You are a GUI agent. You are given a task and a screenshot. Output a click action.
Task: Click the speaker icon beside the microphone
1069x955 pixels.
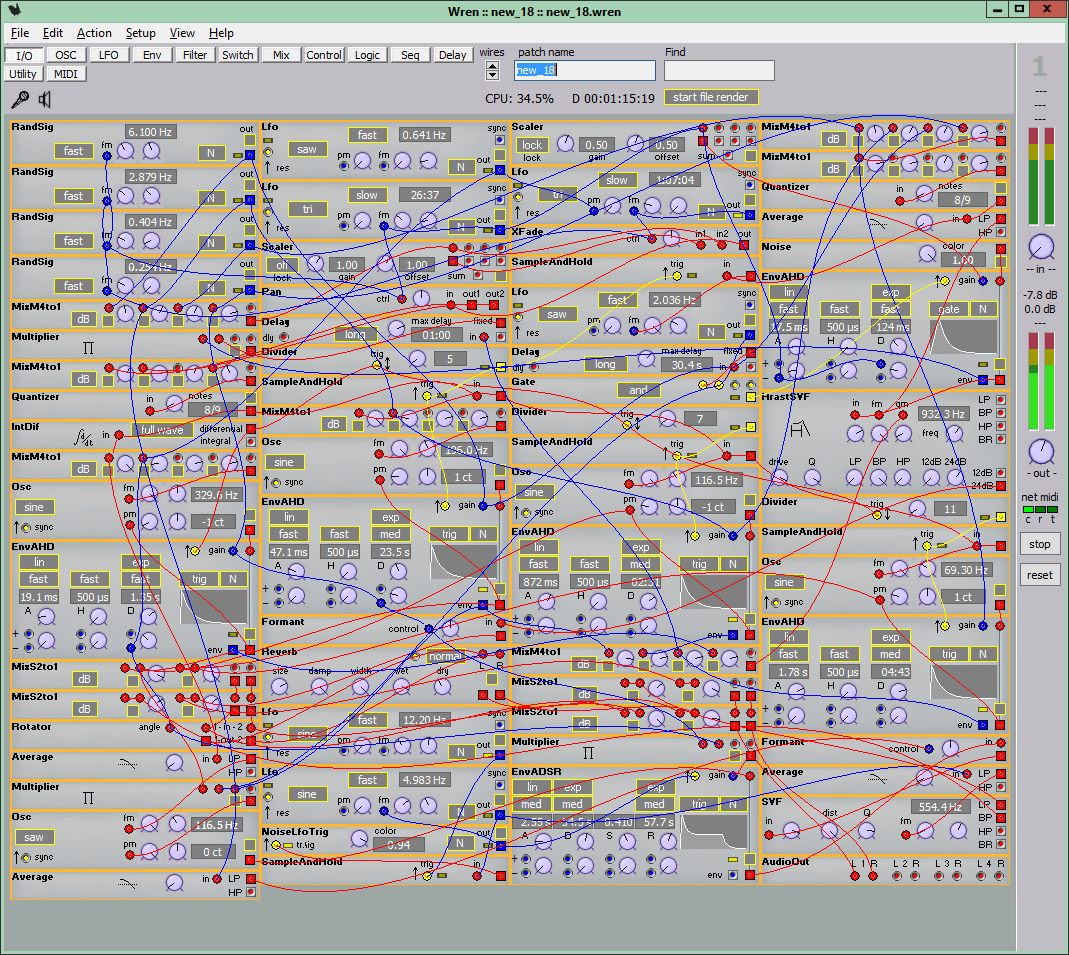point(44,100)
